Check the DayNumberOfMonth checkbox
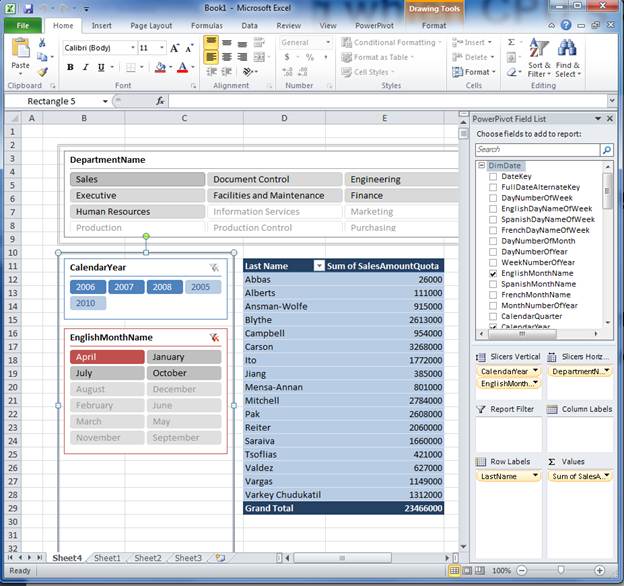624x586 pixels. click(x=493, y=241)
